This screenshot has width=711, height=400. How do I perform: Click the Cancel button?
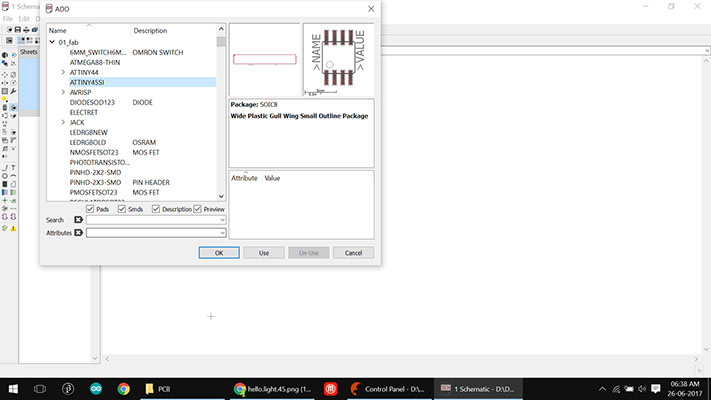[353, 253]
